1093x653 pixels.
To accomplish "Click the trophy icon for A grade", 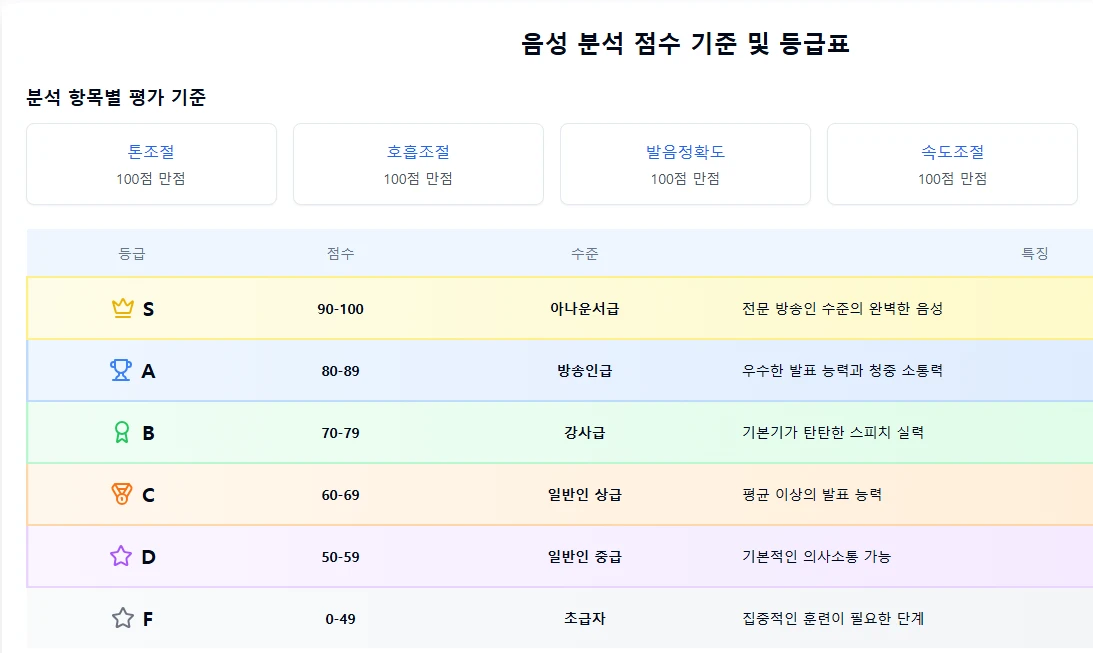I will (x=121, y=370).
